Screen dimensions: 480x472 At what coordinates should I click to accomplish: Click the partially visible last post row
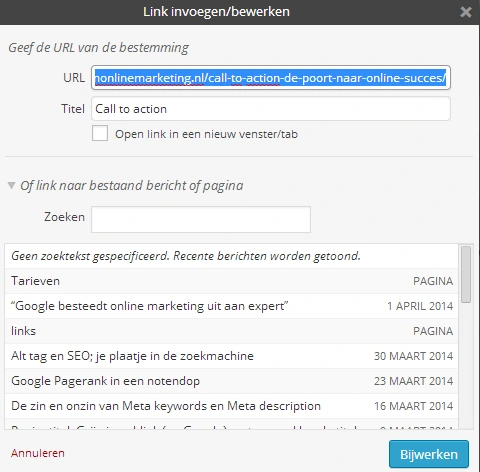[x=232, y=424]
